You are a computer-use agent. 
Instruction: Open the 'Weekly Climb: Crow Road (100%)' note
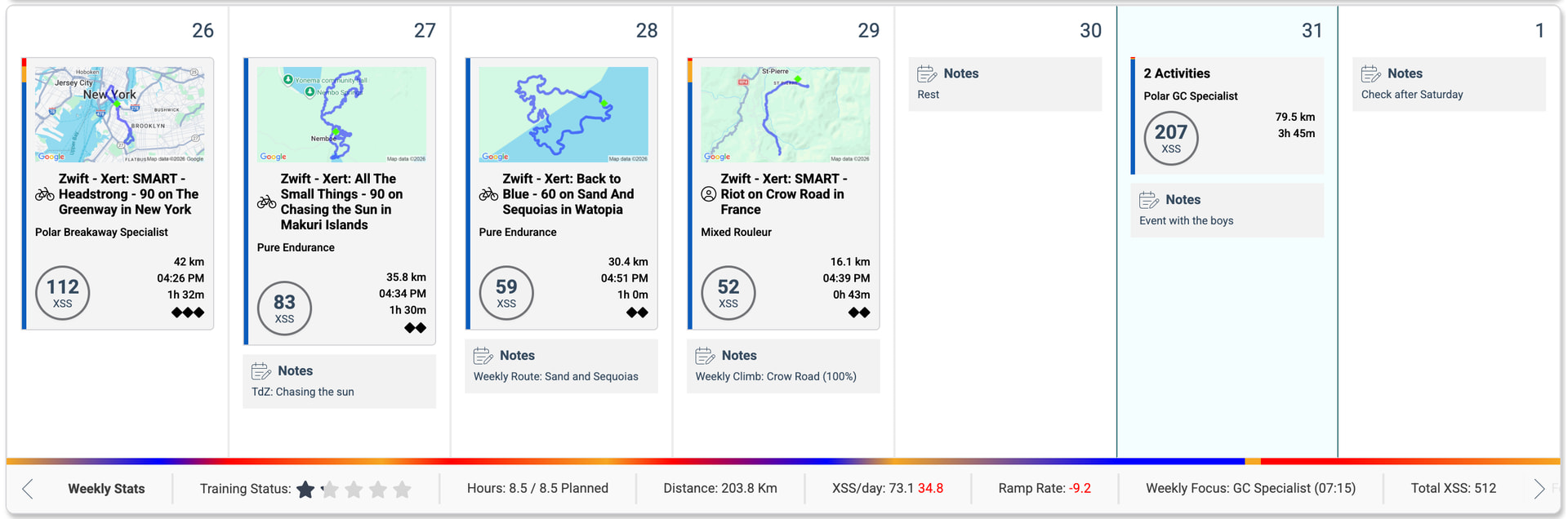pyautogui.click(x=776, y=376)
